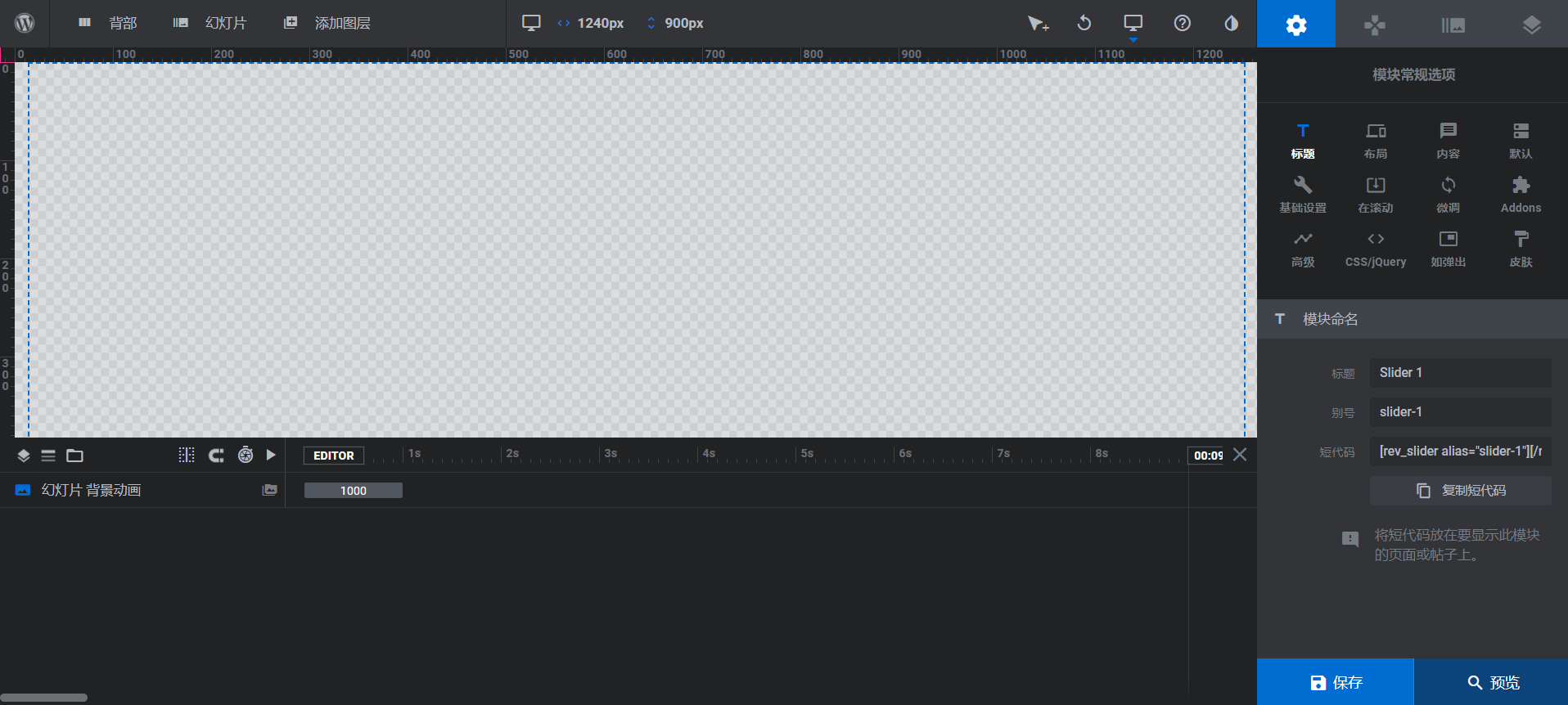Toggle the contrast color mode icon
Image resolution: width=1568 pixels, height=705 pixels.
1232,23
